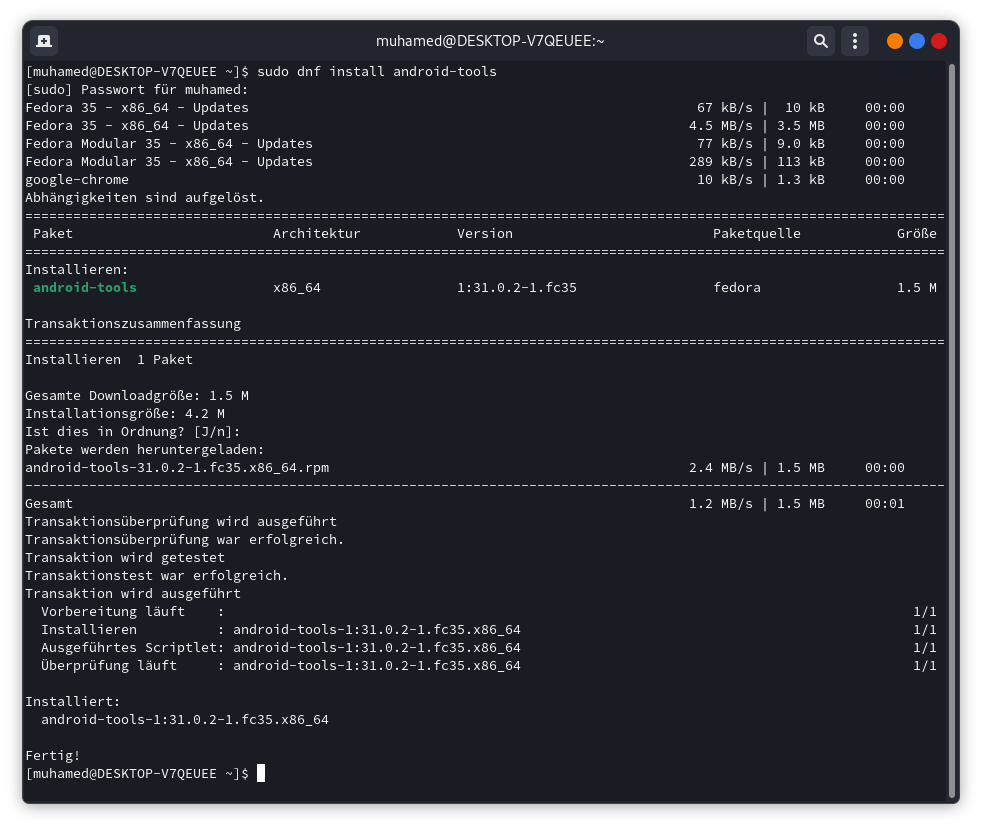
Task: Click the "113 kB" download size
Action: pyautogui.click(x=801, y=162)
